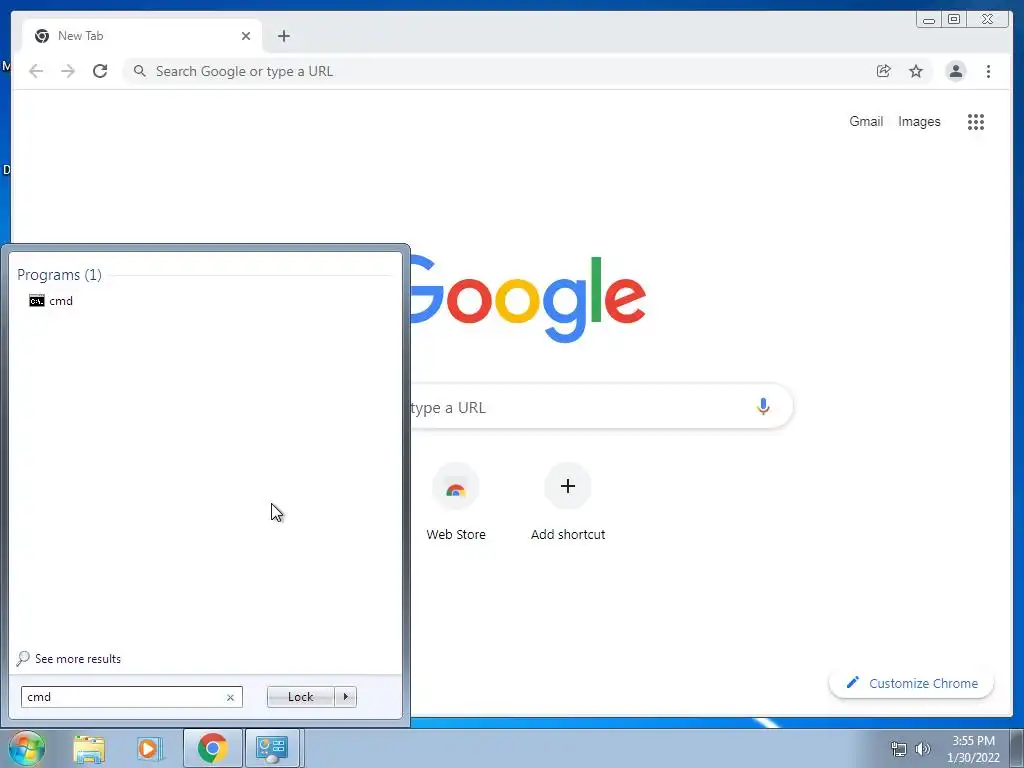The image size is (1024, 768).
Task: Close the New Tab tab
Action: [x=246, y=36]
